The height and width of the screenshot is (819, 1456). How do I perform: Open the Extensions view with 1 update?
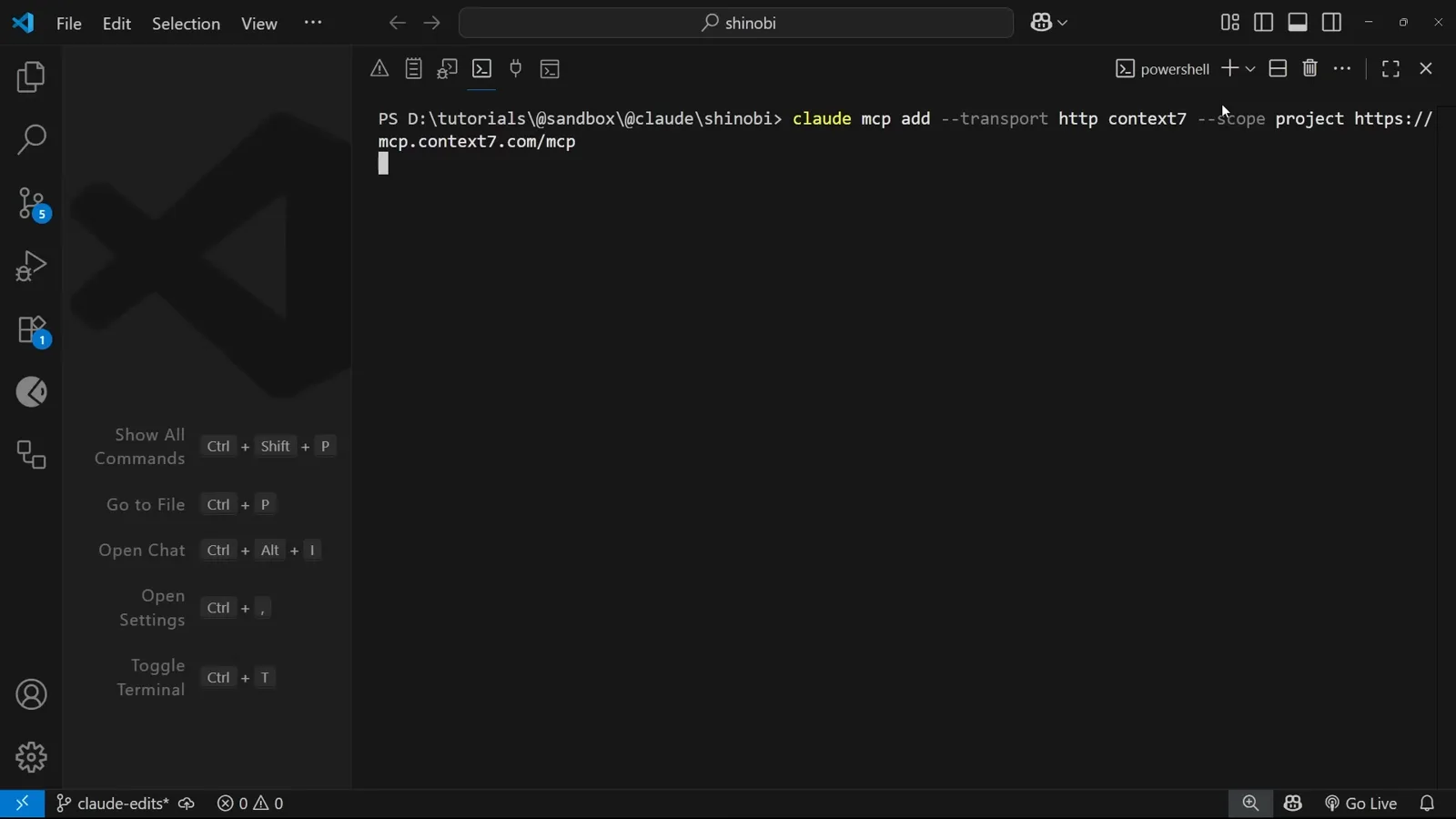click(31, 329)
